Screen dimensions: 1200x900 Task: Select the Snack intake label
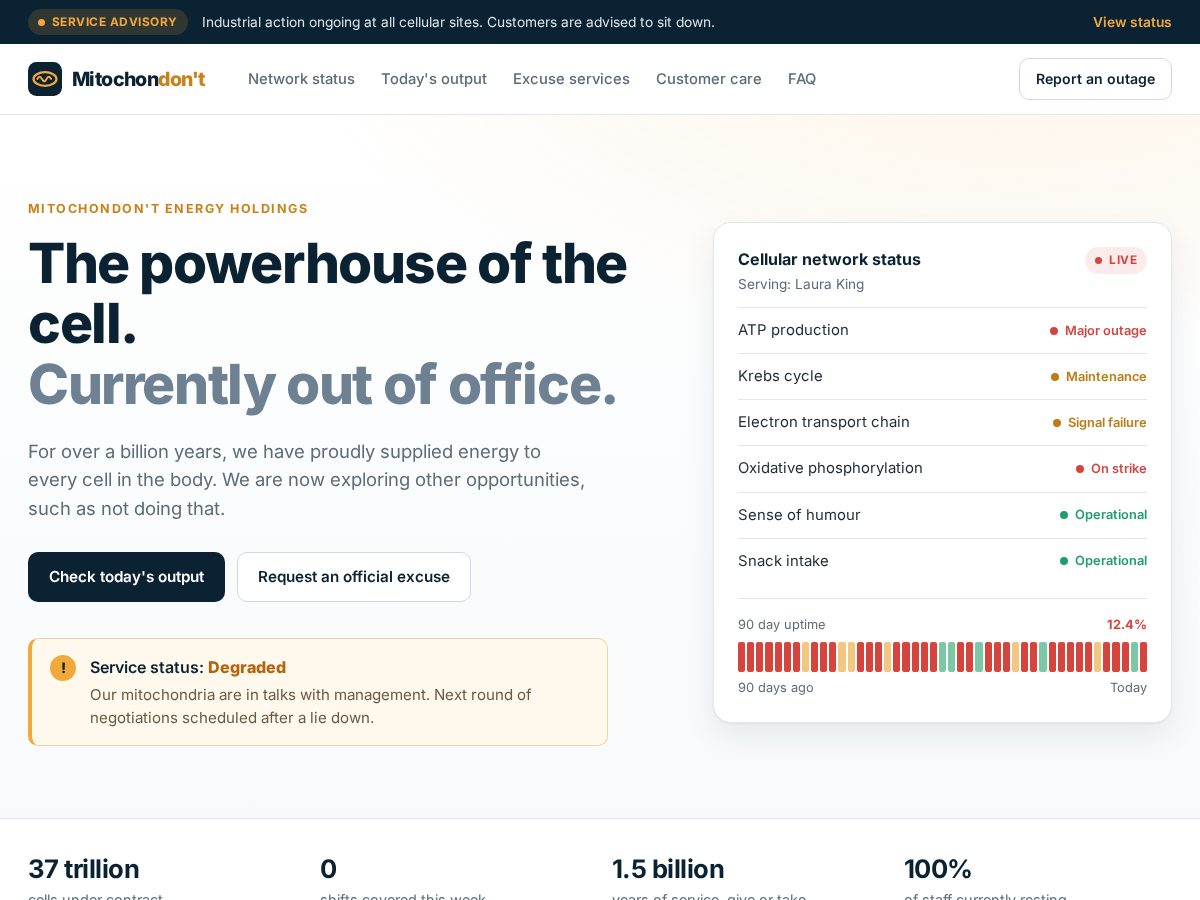coord(783,561)
